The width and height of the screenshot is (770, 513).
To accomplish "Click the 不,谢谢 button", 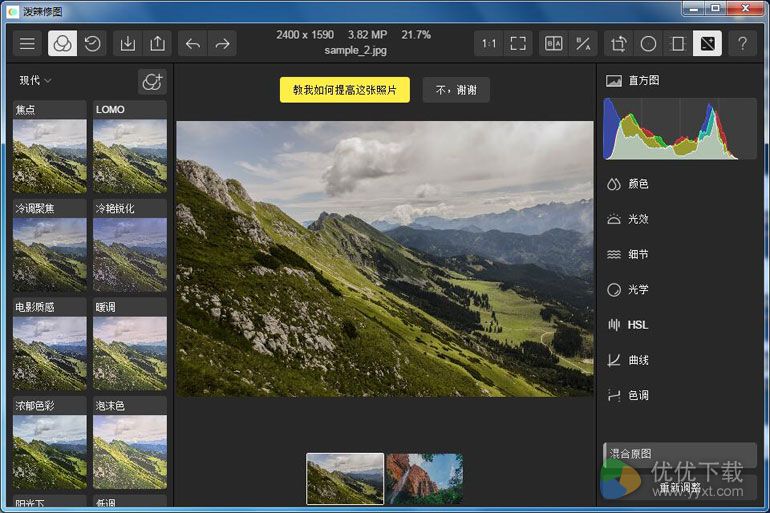I will click(x=456, y=90).
